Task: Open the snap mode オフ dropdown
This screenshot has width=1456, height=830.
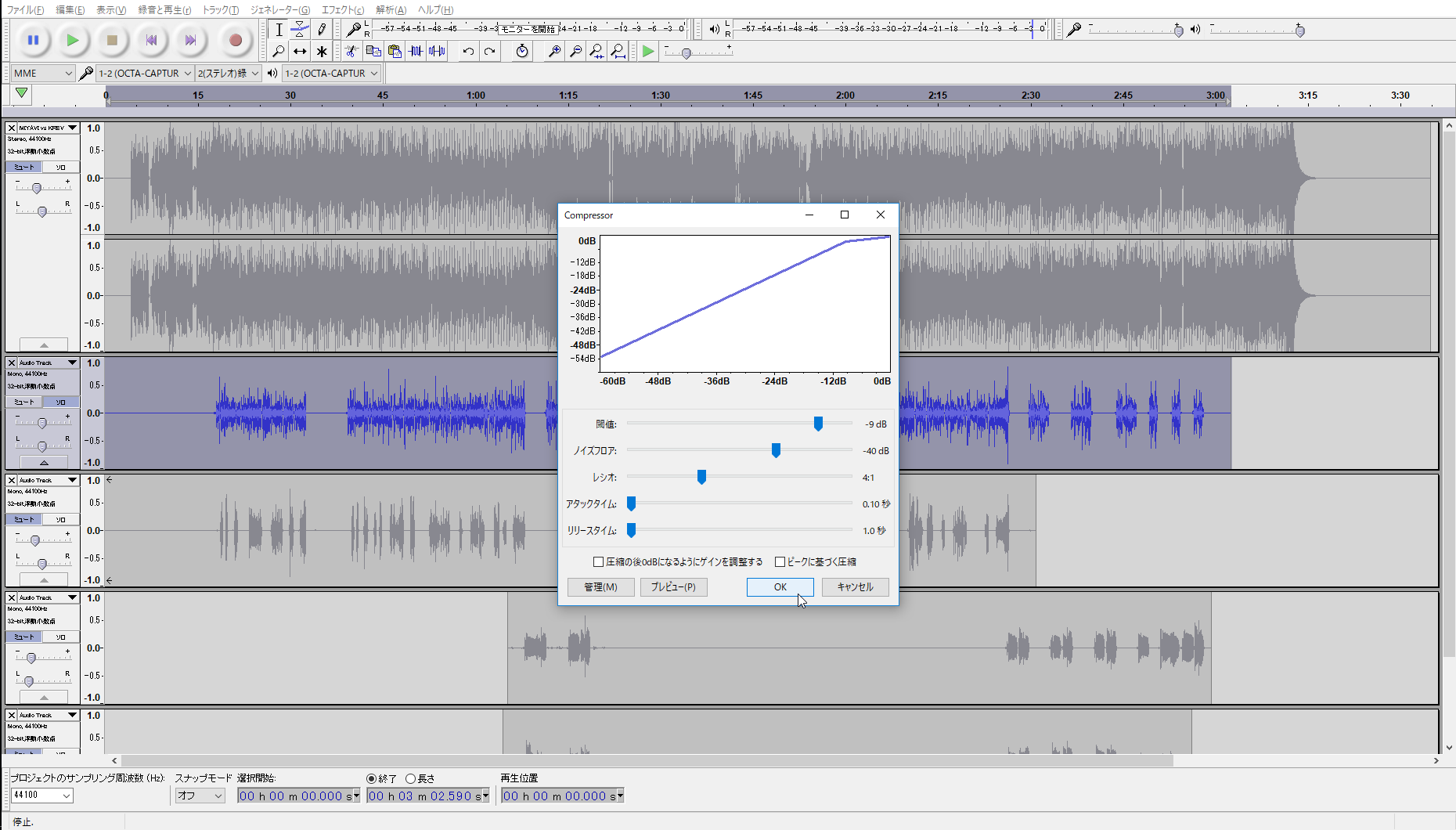Action: (x=200, y=796)
